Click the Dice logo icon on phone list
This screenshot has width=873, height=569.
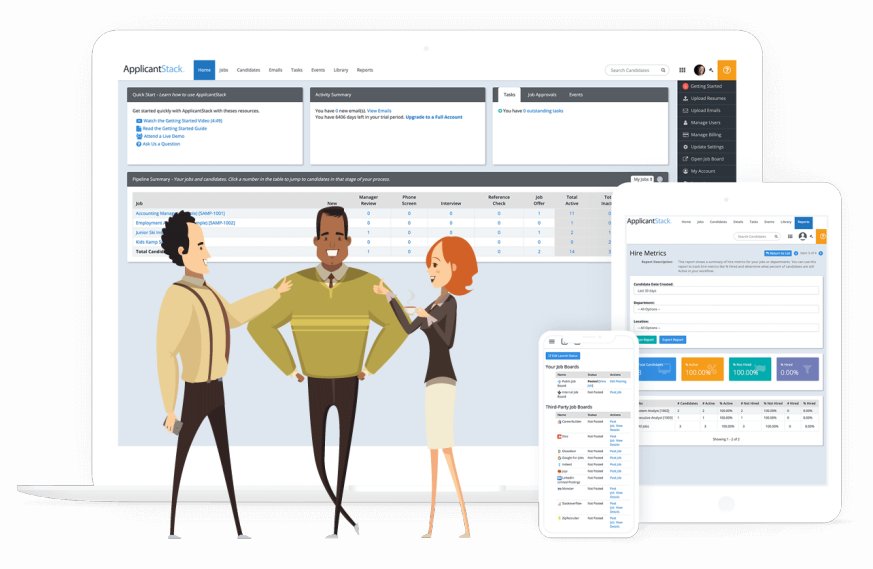560,436
